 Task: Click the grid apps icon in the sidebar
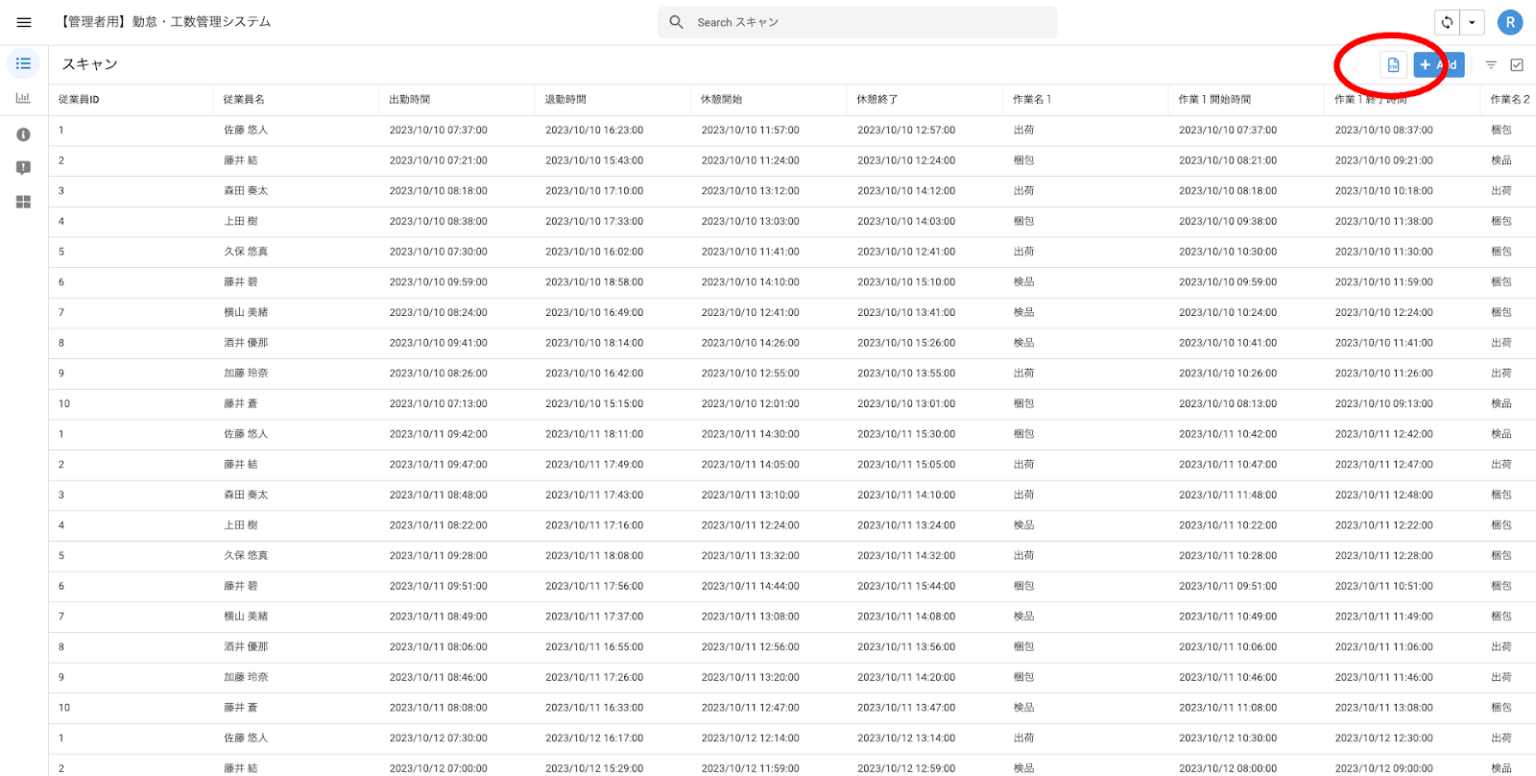[x=23, y=202]
